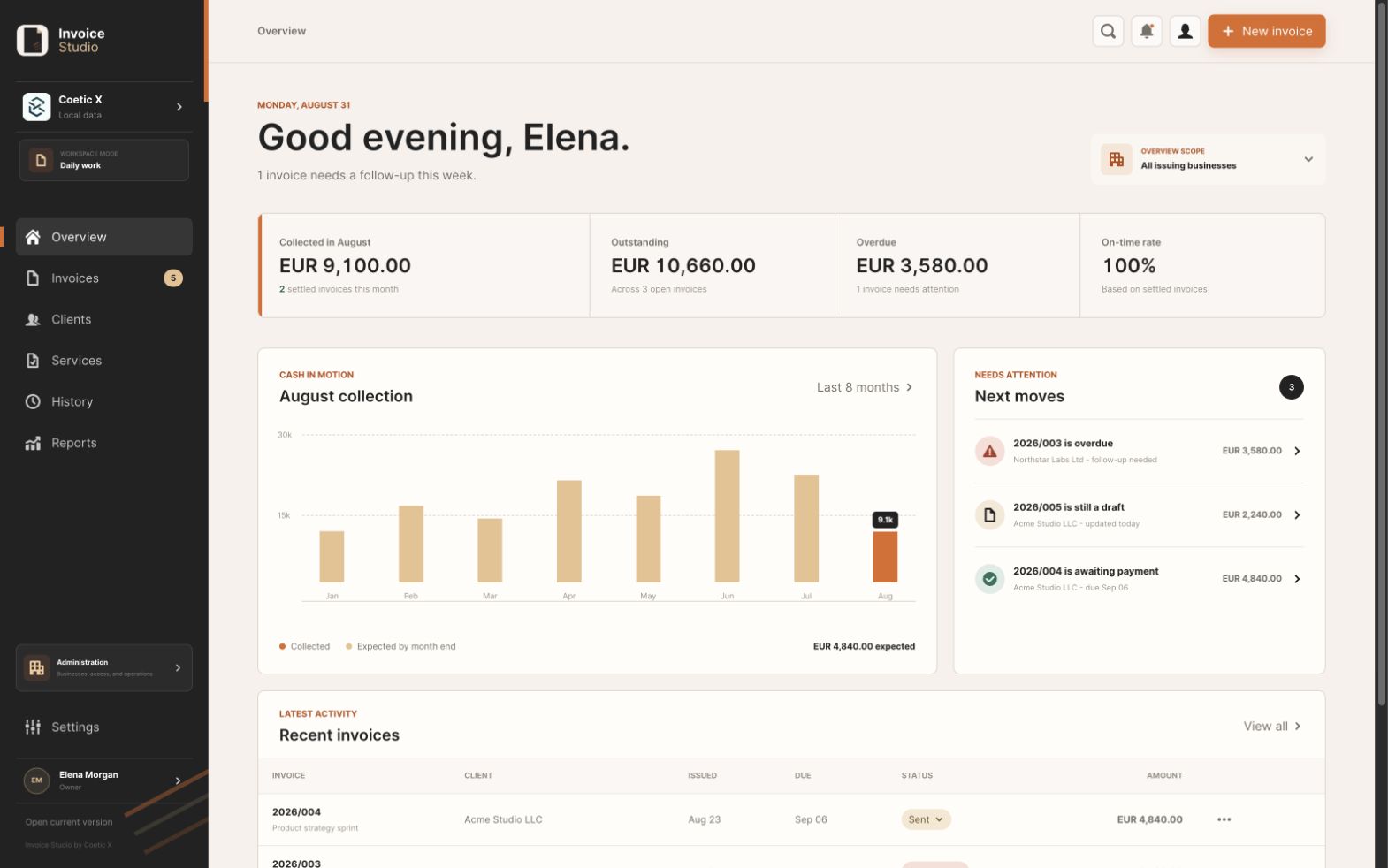Open History clock icon in sidebar
The width and height of the screenshot is (1388, 868).
33,401
